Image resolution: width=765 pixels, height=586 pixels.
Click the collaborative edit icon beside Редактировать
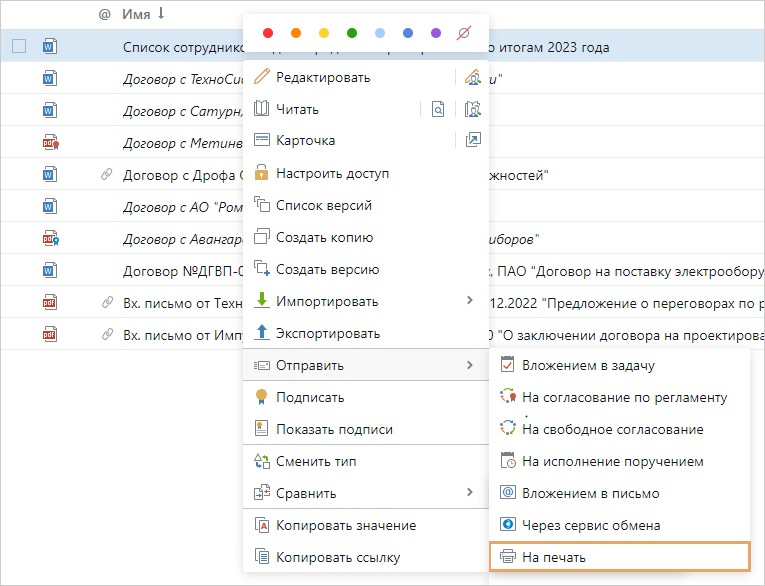[x=473, y=78]
